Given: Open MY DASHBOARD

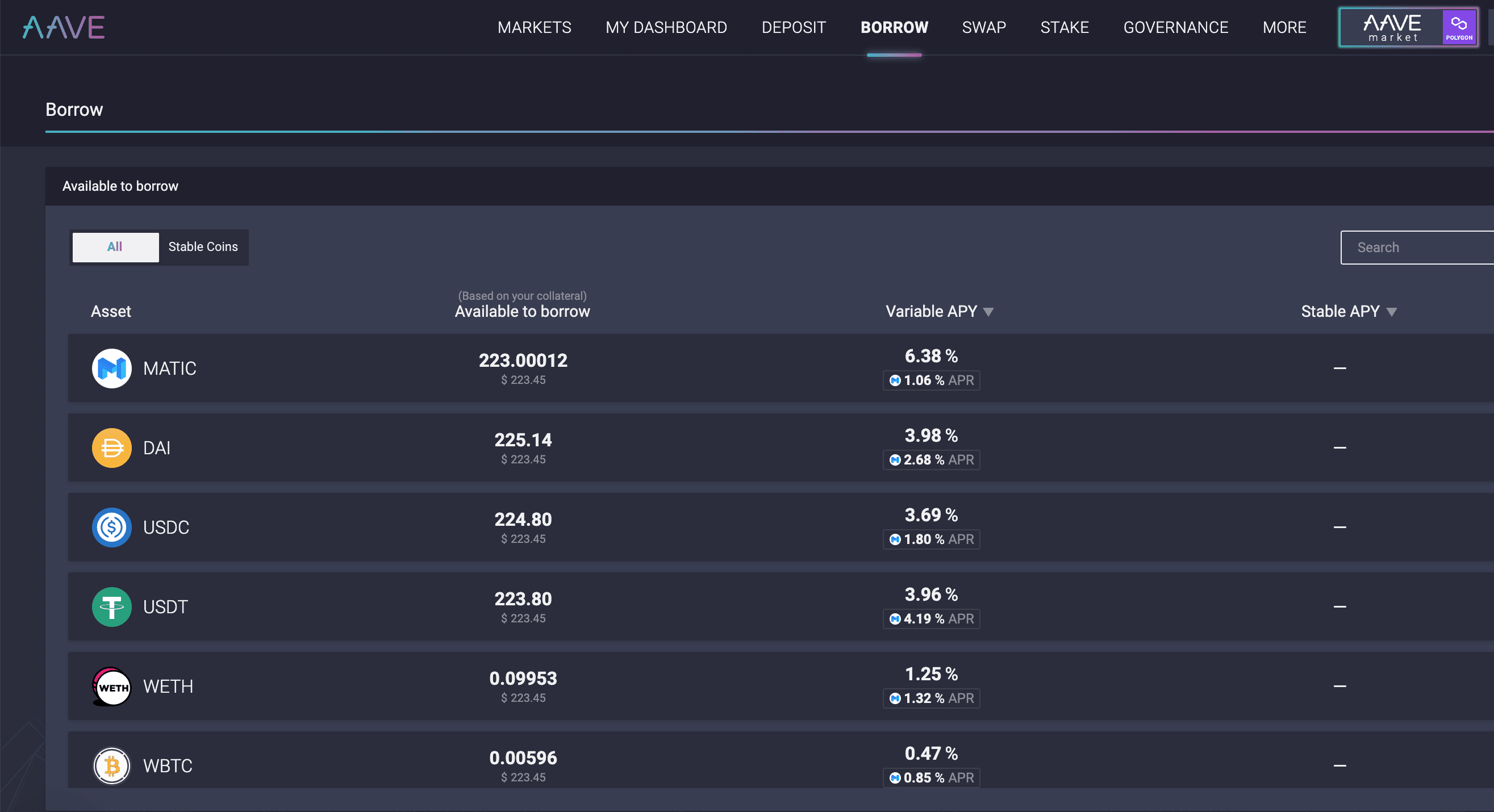Looking at the screenshot, I should click(666, 27).
